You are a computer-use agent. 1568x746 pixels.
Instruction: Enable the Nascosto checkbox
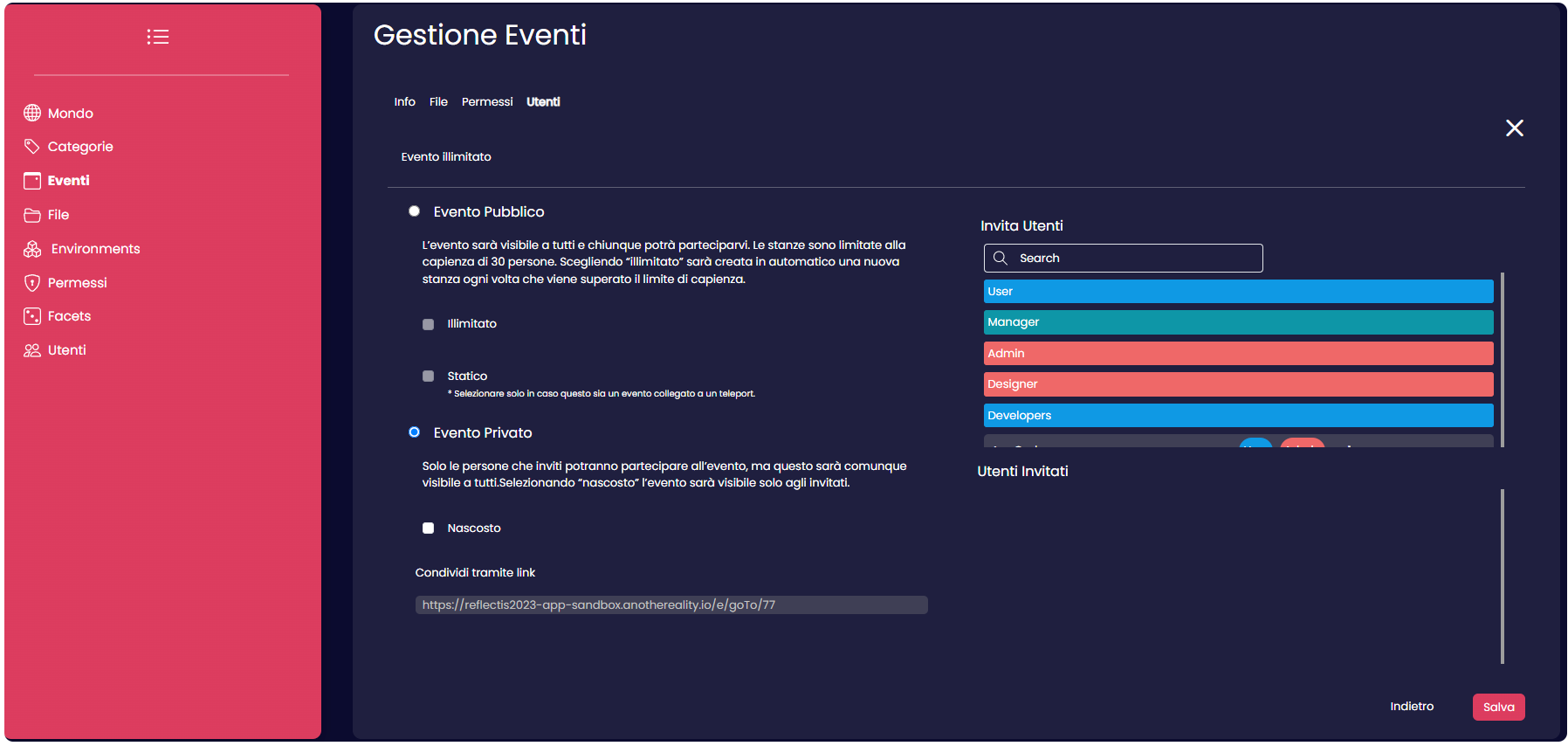click(x=429, y=528)
